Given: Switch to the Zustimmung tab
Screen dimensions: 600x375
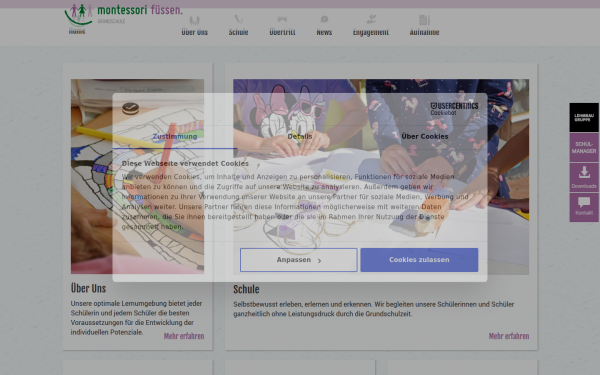Looking at the screenshot, I should tap(175, 137).
